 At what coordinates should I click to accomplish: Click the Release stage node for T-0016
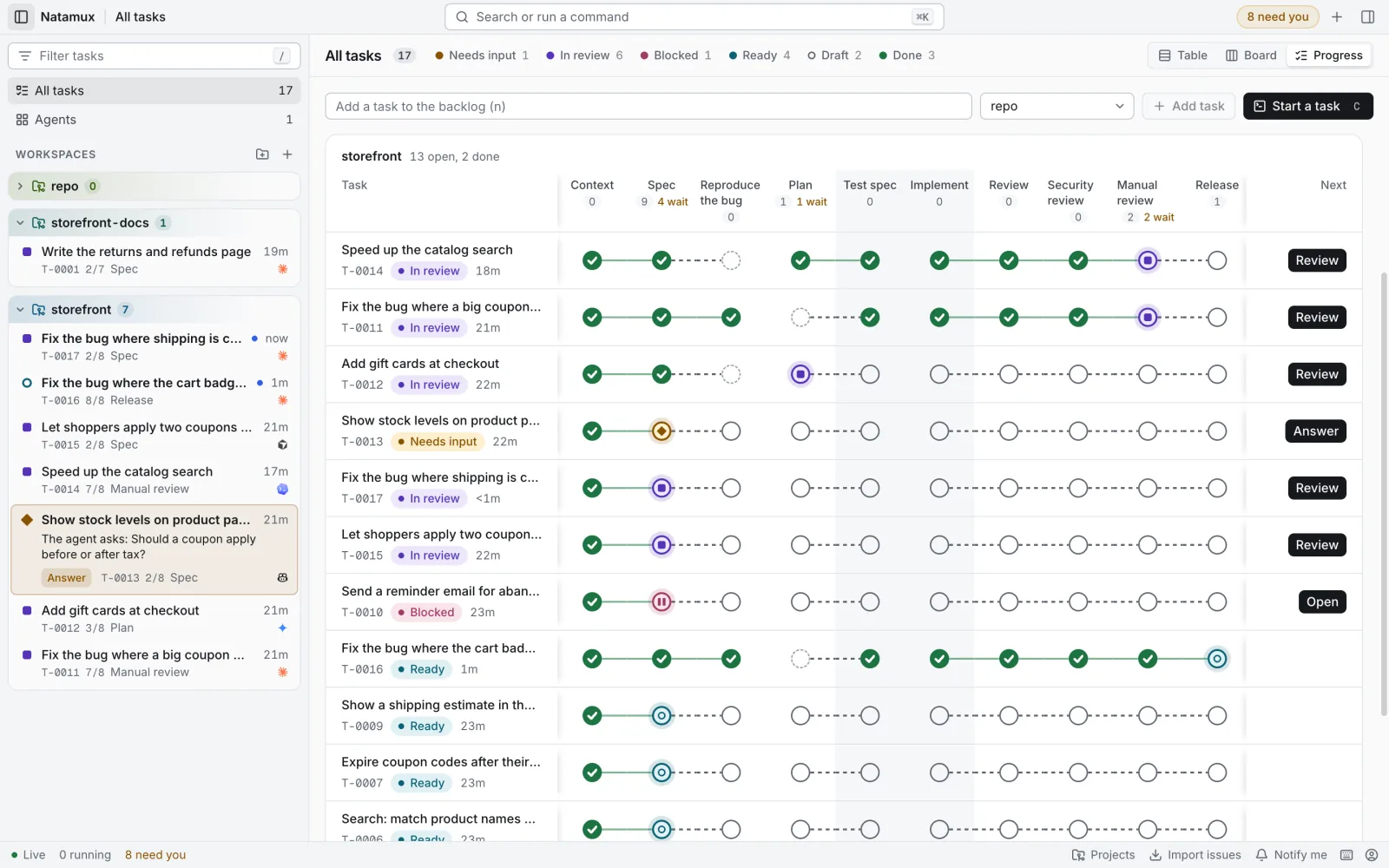click(x=1217, y=659)
